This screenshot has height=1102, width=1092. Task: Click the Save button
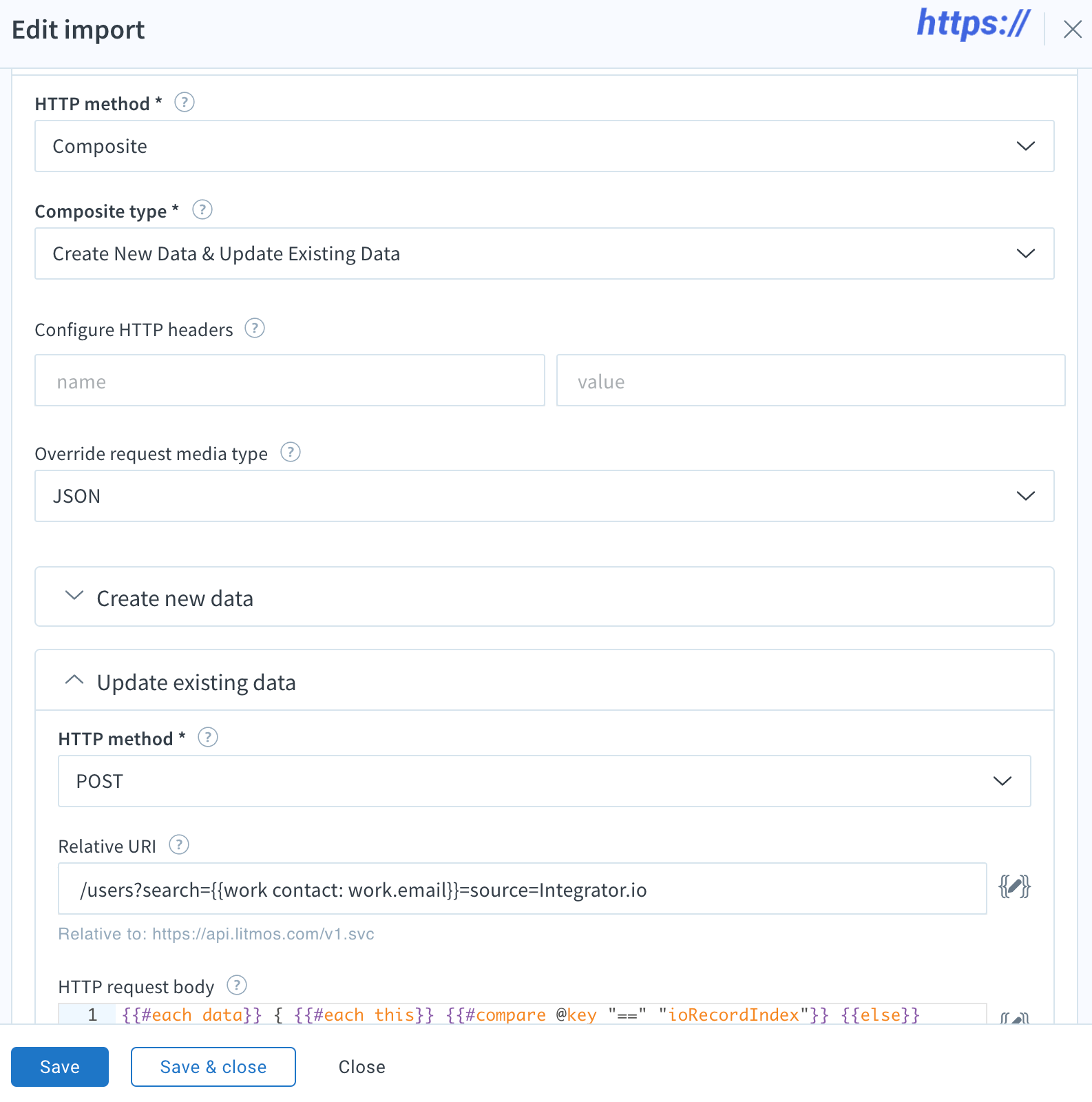coord(60,1067)
